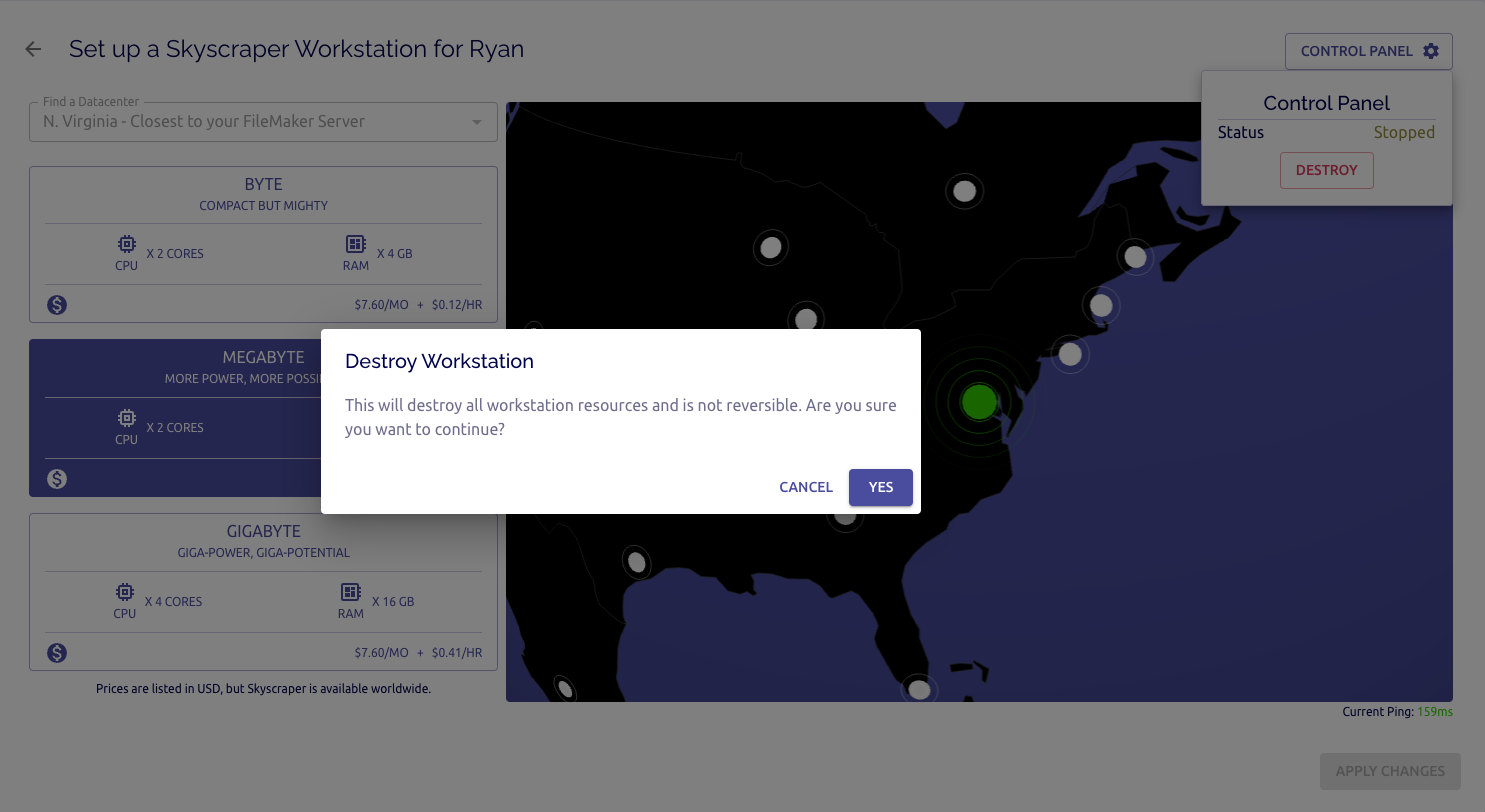
Task: Click the back arrow icon
Action: [x=33, y=49]
